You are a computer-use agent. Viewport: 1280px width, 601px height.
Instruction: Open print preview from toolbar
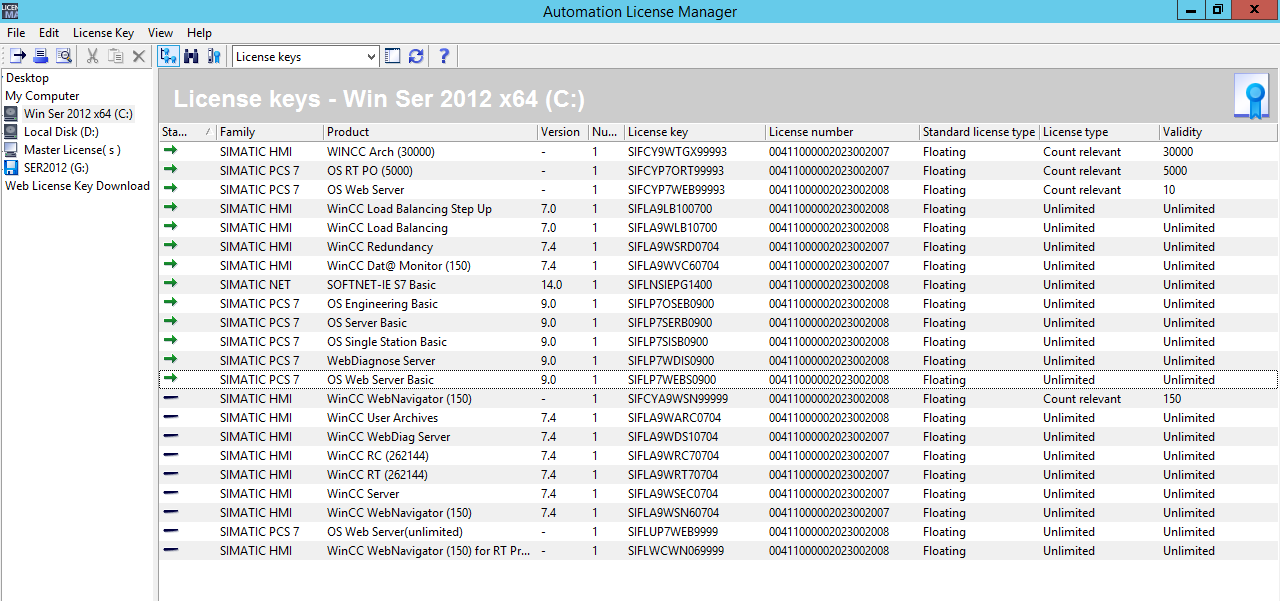[64, 56]
